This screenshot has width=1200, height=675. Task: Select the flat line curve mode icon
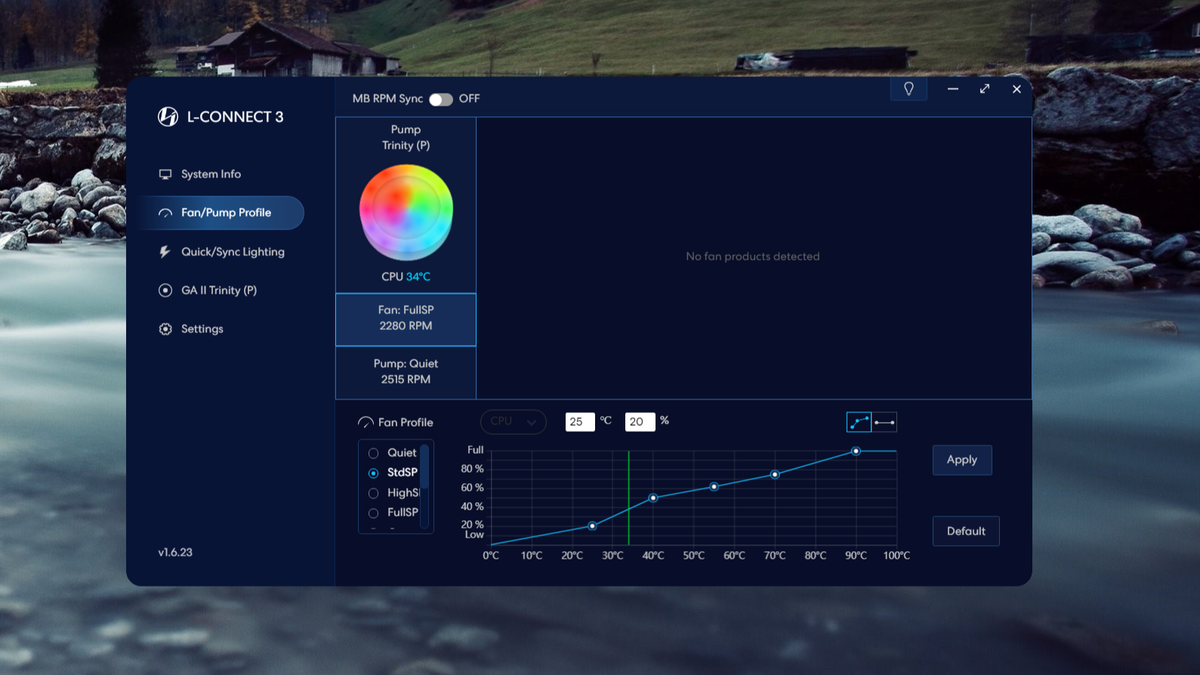884,422
